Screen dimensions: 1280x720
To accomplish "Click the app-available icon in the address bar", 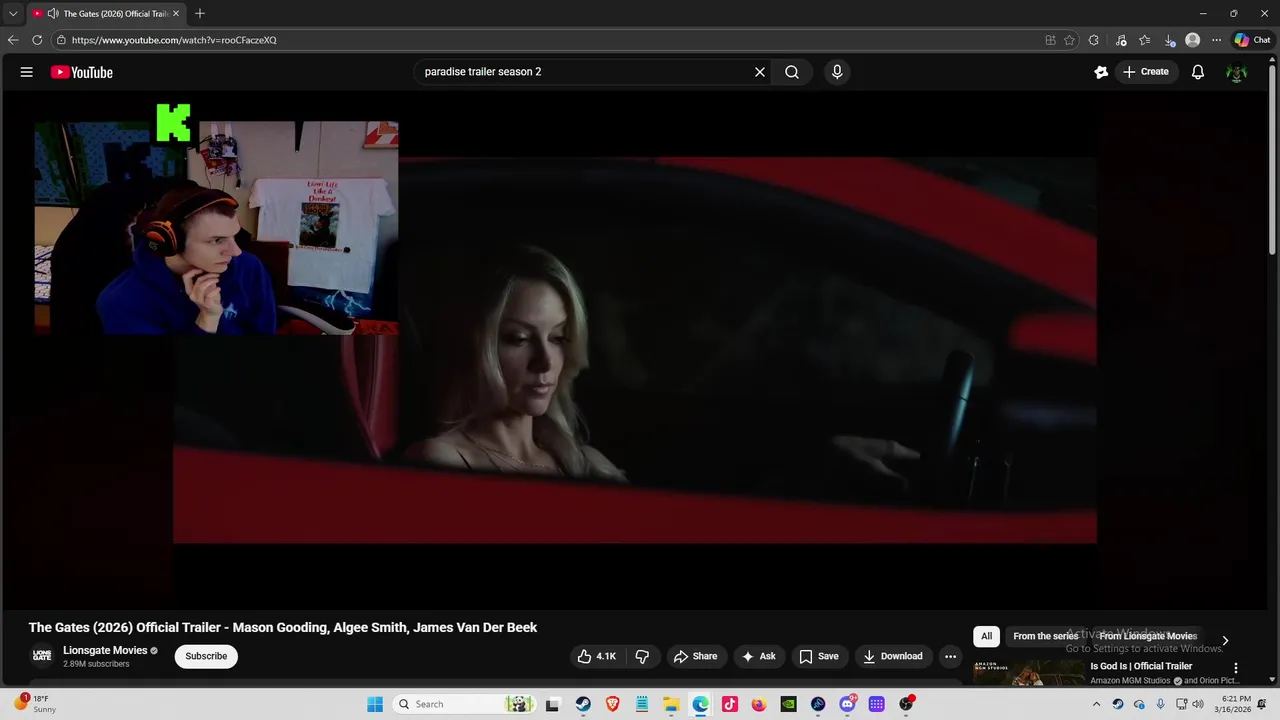I will pos(1050,40).
